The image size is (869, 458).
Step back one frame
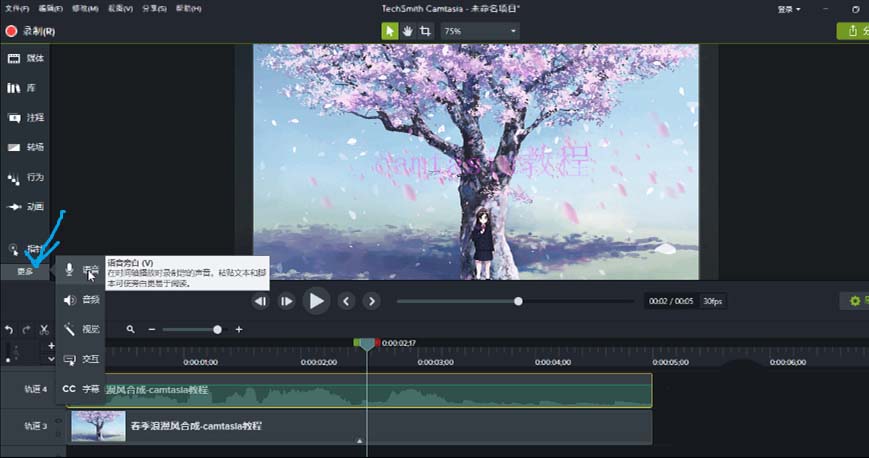point(260,301)
